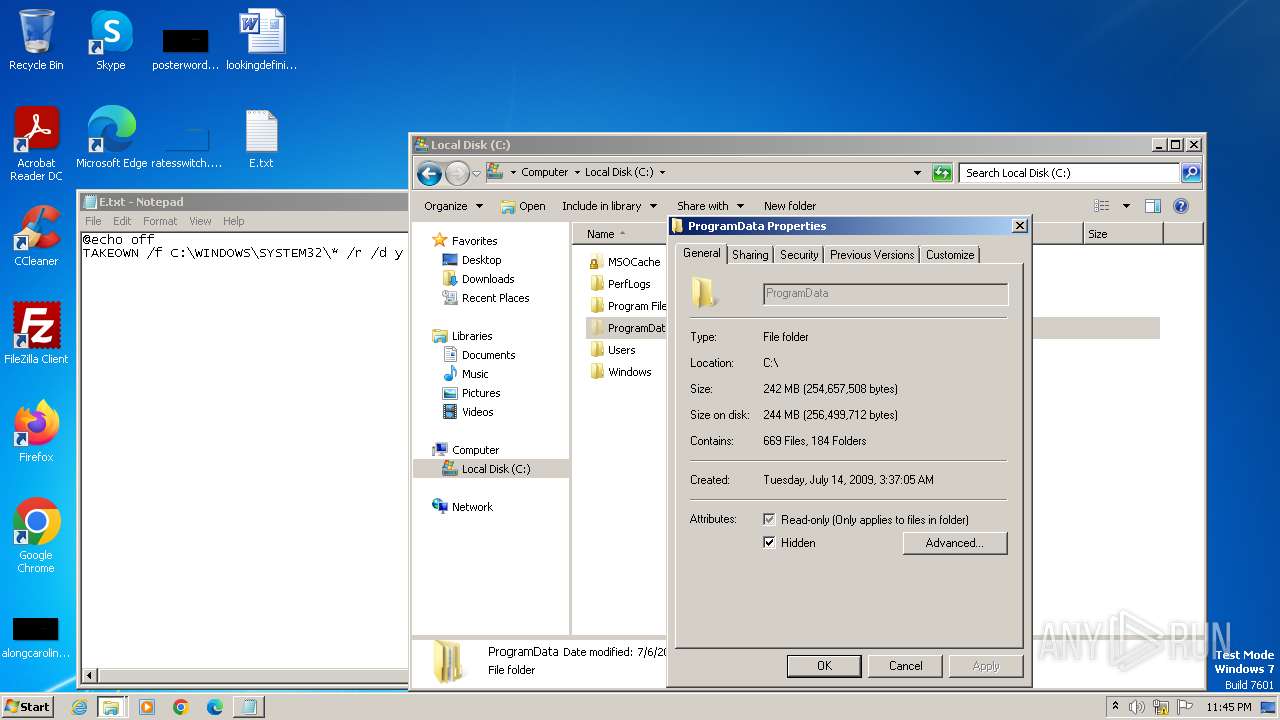Show hidden tray icons arrow
This screenshot has width=1280, height=720.
click(1115, 707)
